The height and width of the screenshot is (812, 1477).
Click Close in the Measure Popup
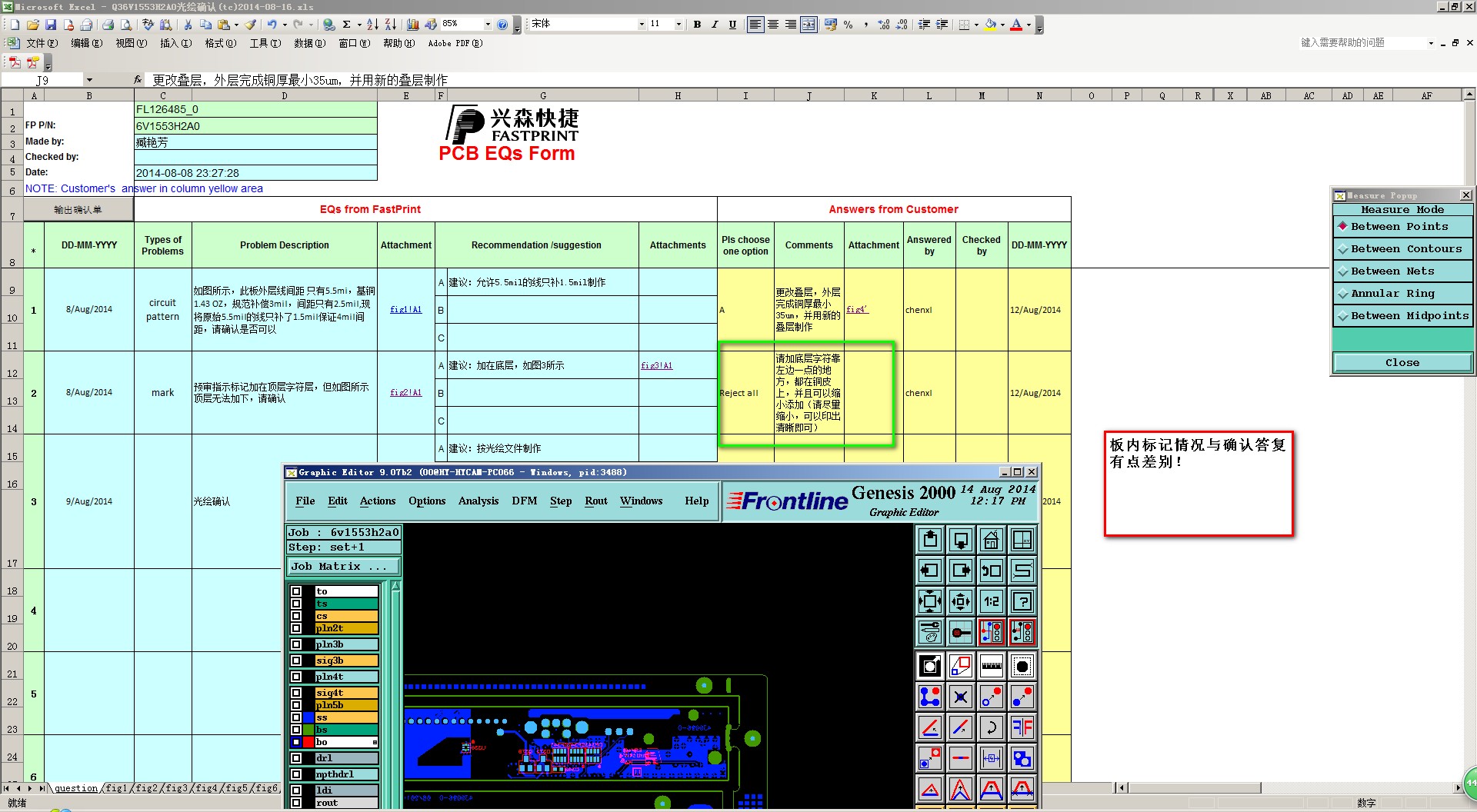[1402, 363]
